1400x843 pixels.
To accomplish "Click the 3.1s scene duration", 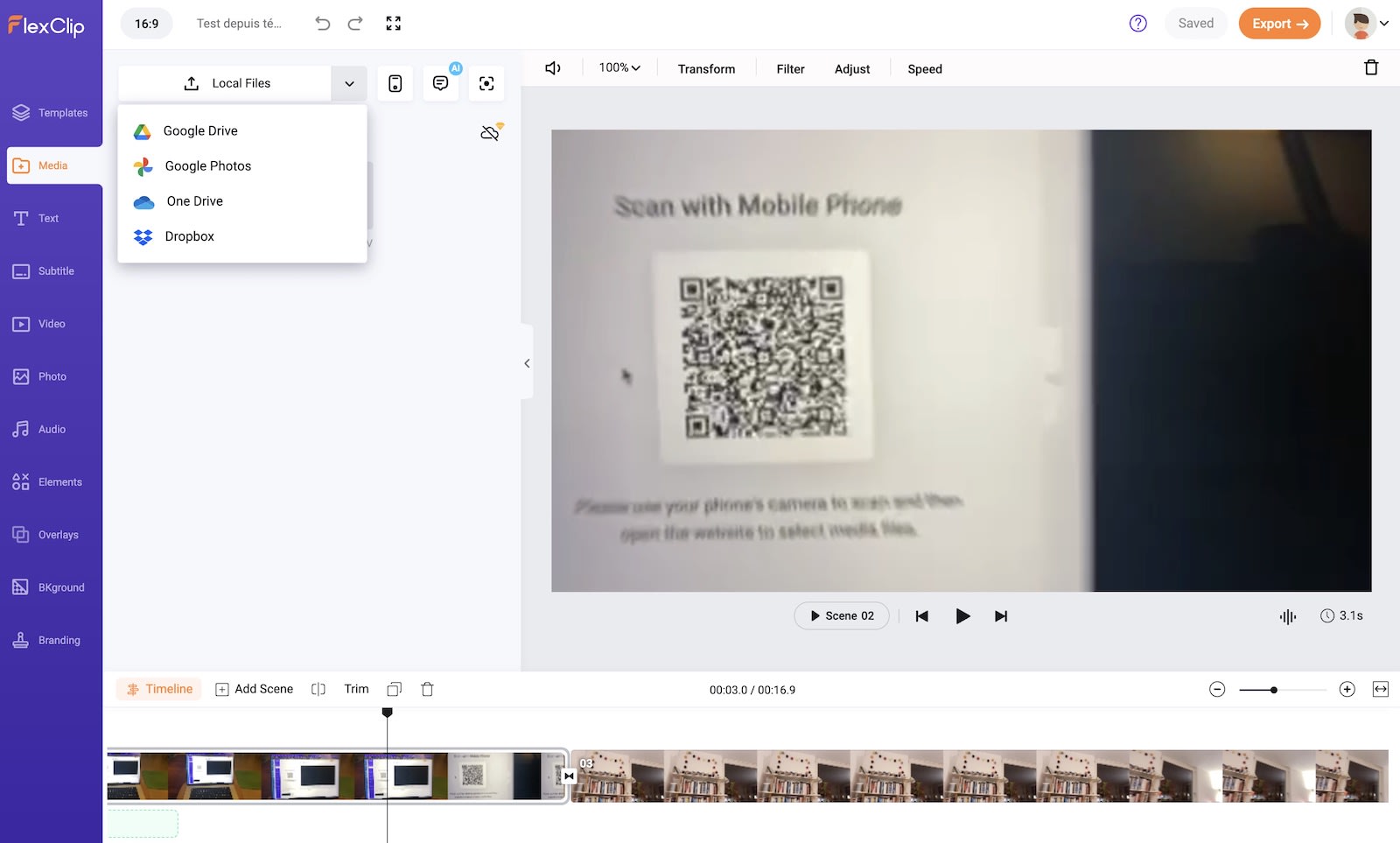I will [x=1341, y=616].
